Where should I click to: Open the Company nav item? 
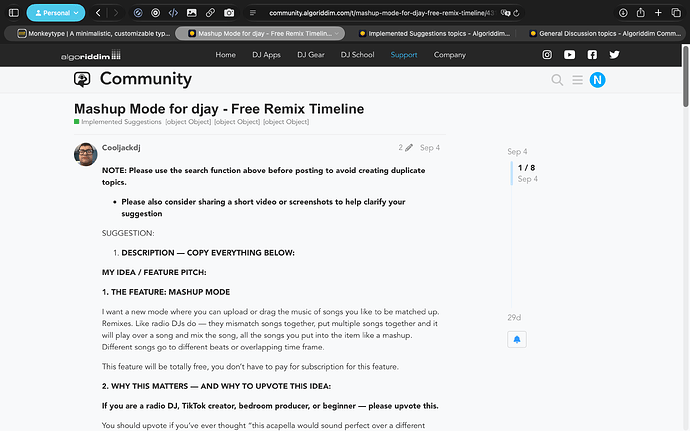(449, 55)
